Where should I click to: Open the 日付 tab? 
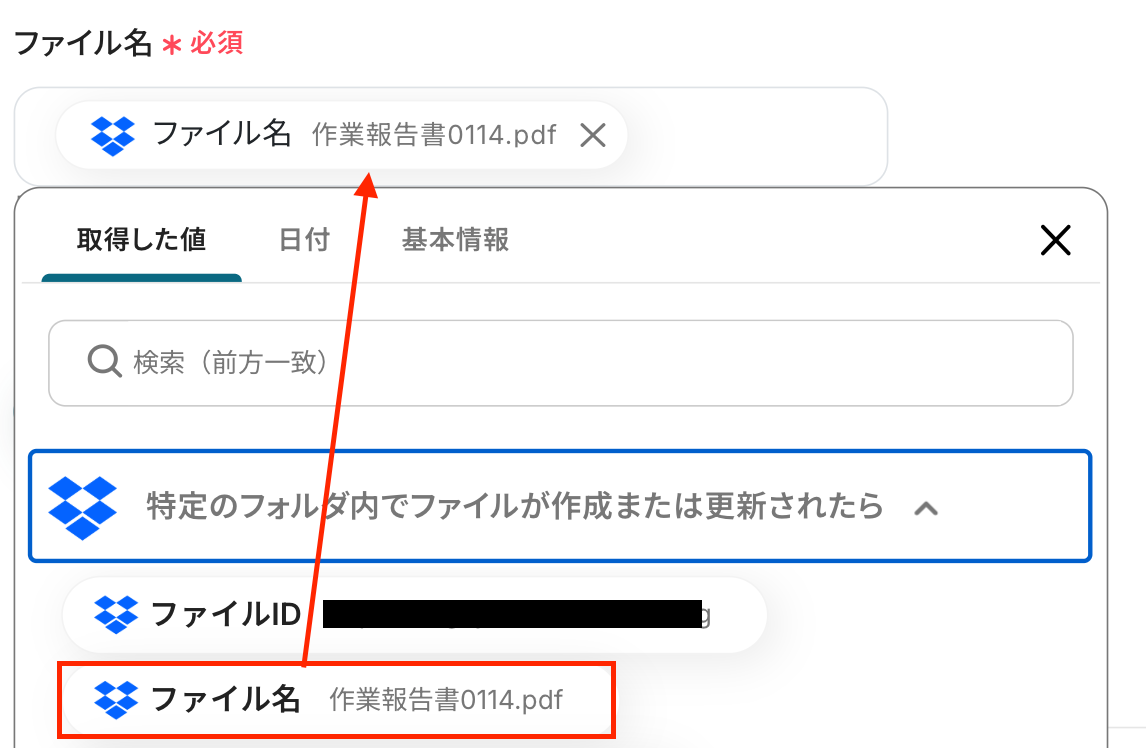click(x=304, y=240)
